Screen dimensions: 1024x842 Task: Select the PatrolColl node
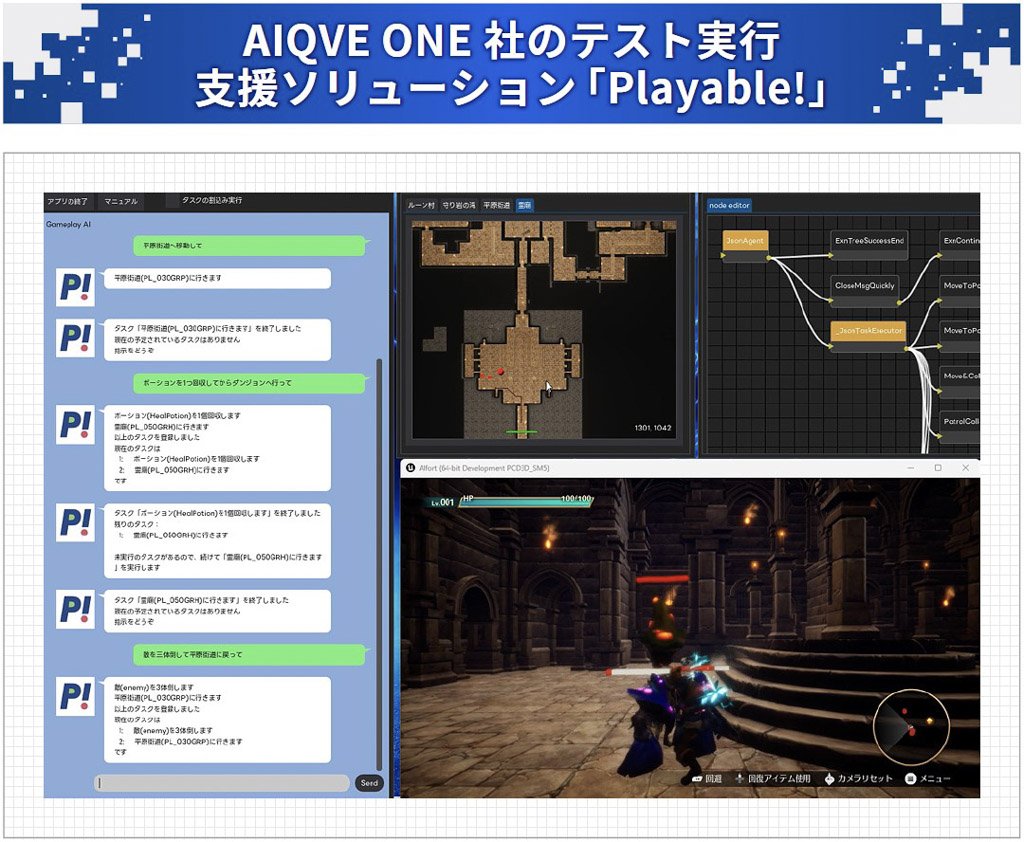pos(960,425)
